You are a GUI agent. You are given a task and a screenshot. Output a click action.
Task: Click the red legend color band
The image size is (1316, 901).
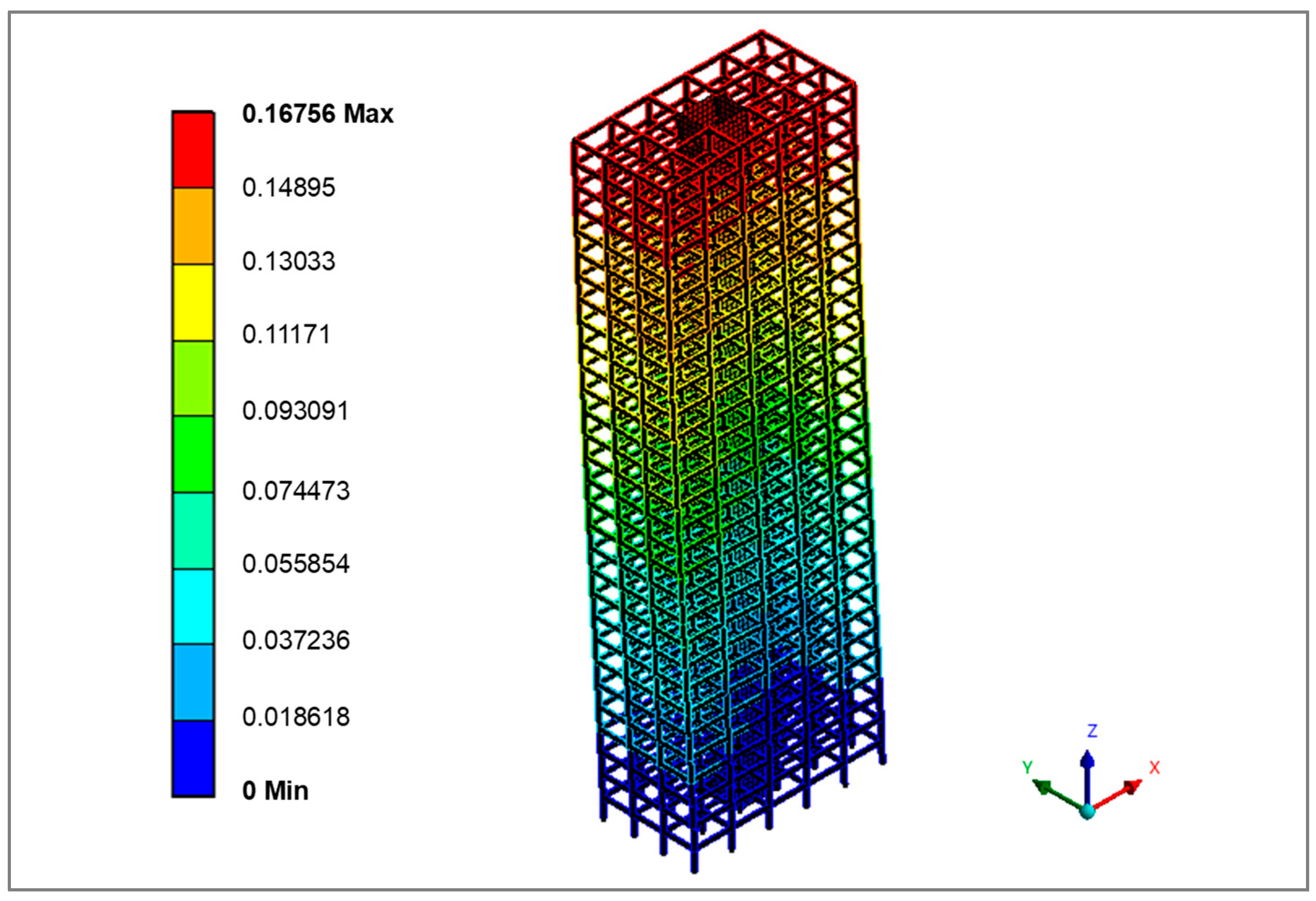pos(193,150)
